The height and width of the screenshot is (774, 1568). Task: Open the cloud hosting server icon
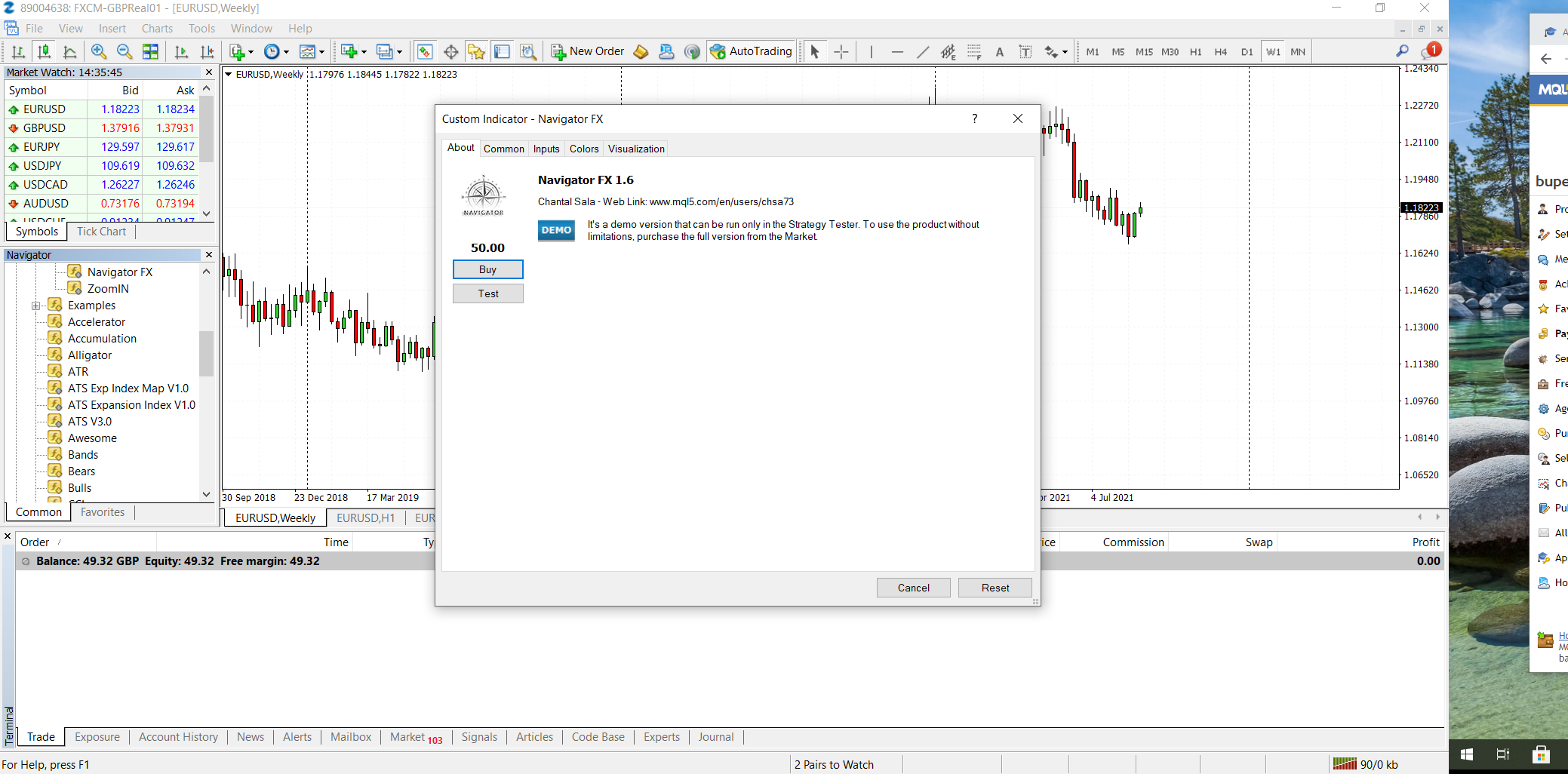[x=666, y=51]
